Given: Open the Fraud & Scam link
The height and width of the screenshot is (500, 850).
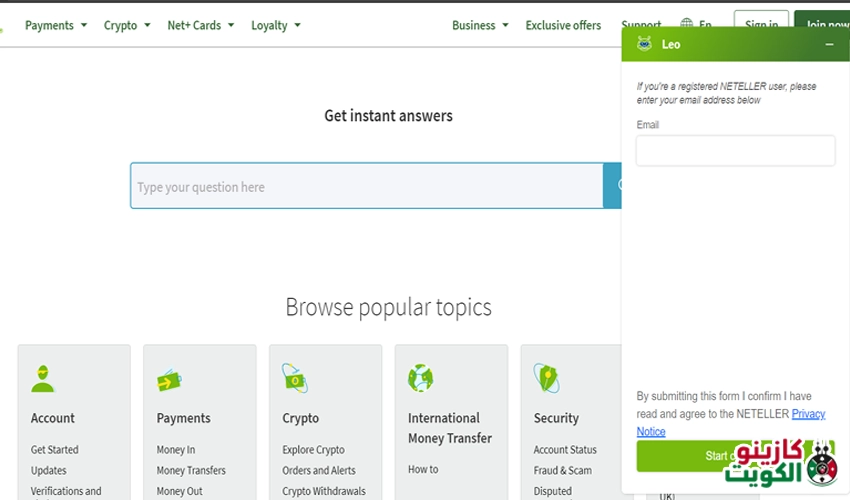Looking at the screenshot, I should pyautogui.click(x=562, y=470).
